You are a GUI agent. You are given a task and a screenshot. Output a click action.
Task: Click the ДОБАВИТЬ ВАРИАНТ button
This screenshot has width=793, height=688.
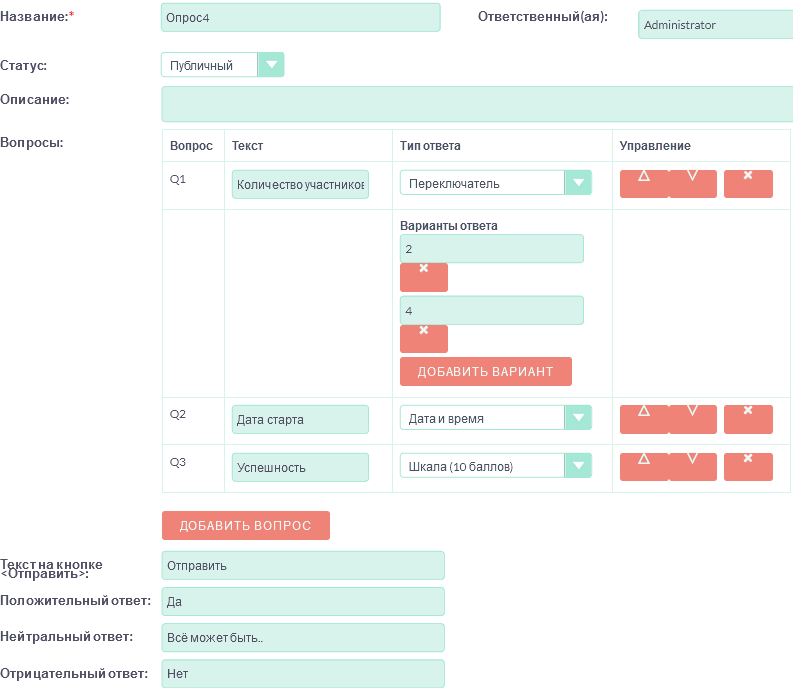pyautogui.click(x=485, y=371)
